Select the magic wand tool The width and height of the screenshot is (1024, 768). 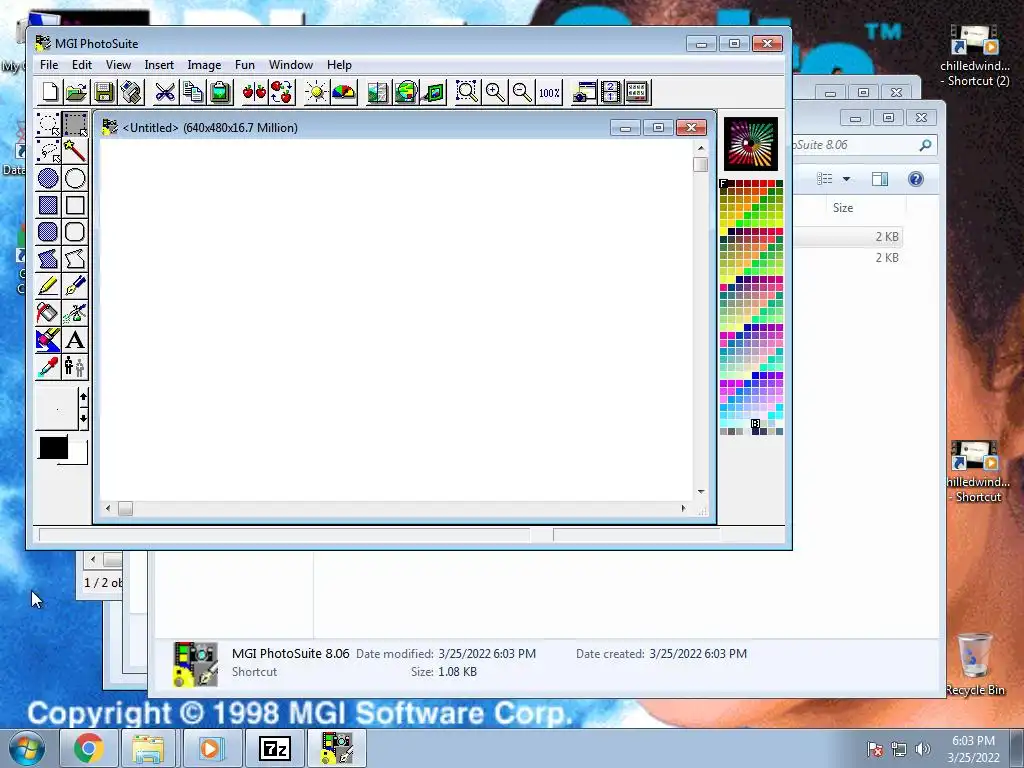(75, 151)
